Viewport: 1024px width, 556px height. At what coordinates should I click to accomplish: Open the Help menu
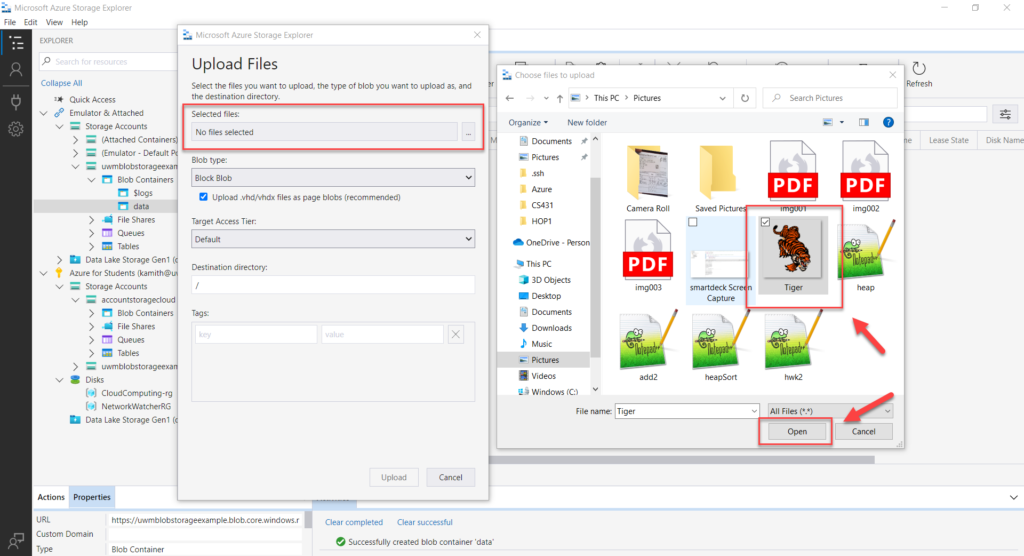coord(80,22)
